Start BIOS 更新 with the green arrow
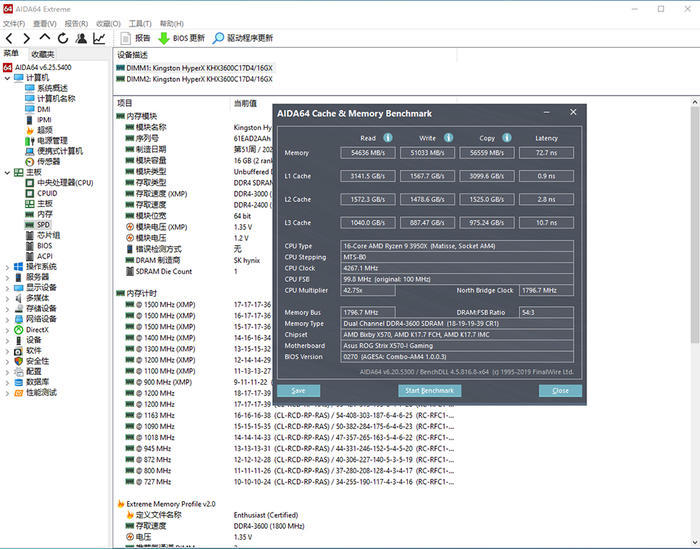Viewport: 700px width, 549px height. coord(182,38)
